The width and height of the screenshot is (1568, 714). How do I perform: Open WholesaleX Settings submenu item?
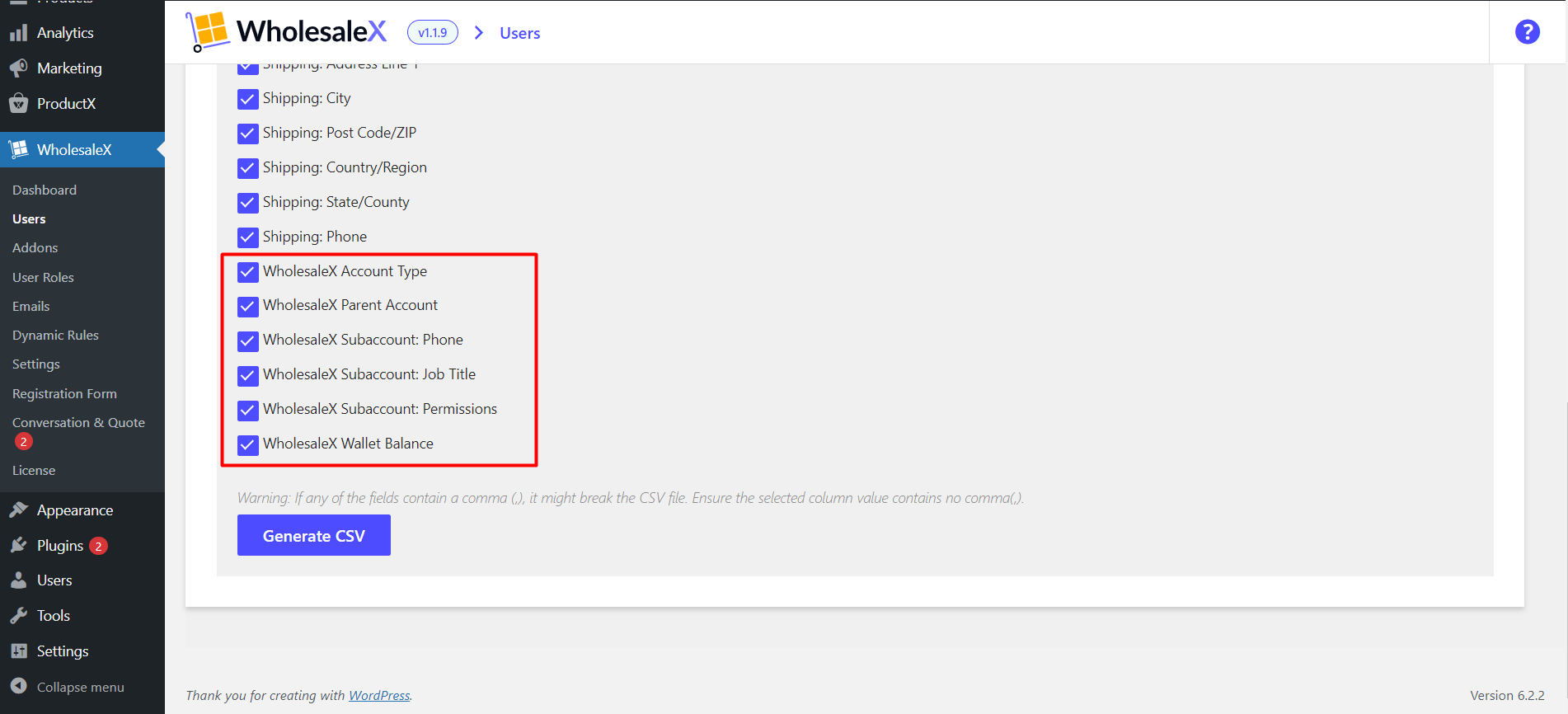coord(36,364)
